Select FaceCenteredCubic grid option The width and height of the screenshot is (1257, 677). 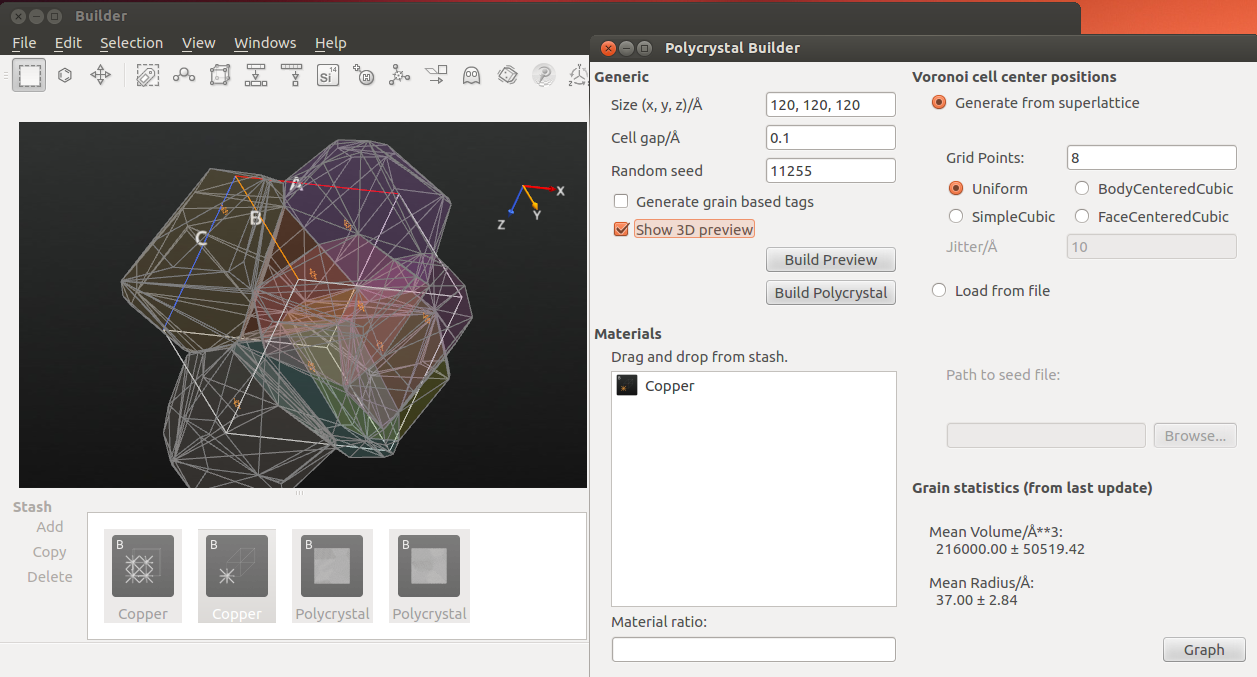coord(1081,216)
